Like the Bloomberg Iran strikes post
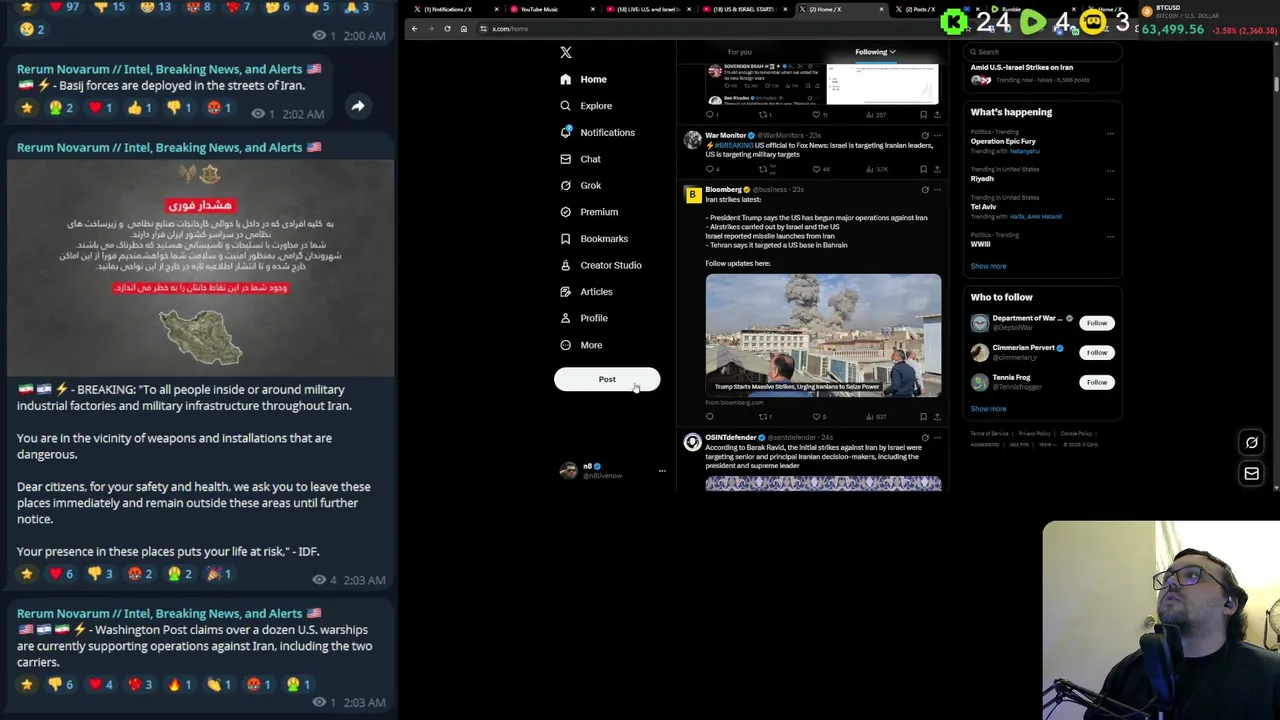Screen dimensions: 1280x720 point(818,417)
